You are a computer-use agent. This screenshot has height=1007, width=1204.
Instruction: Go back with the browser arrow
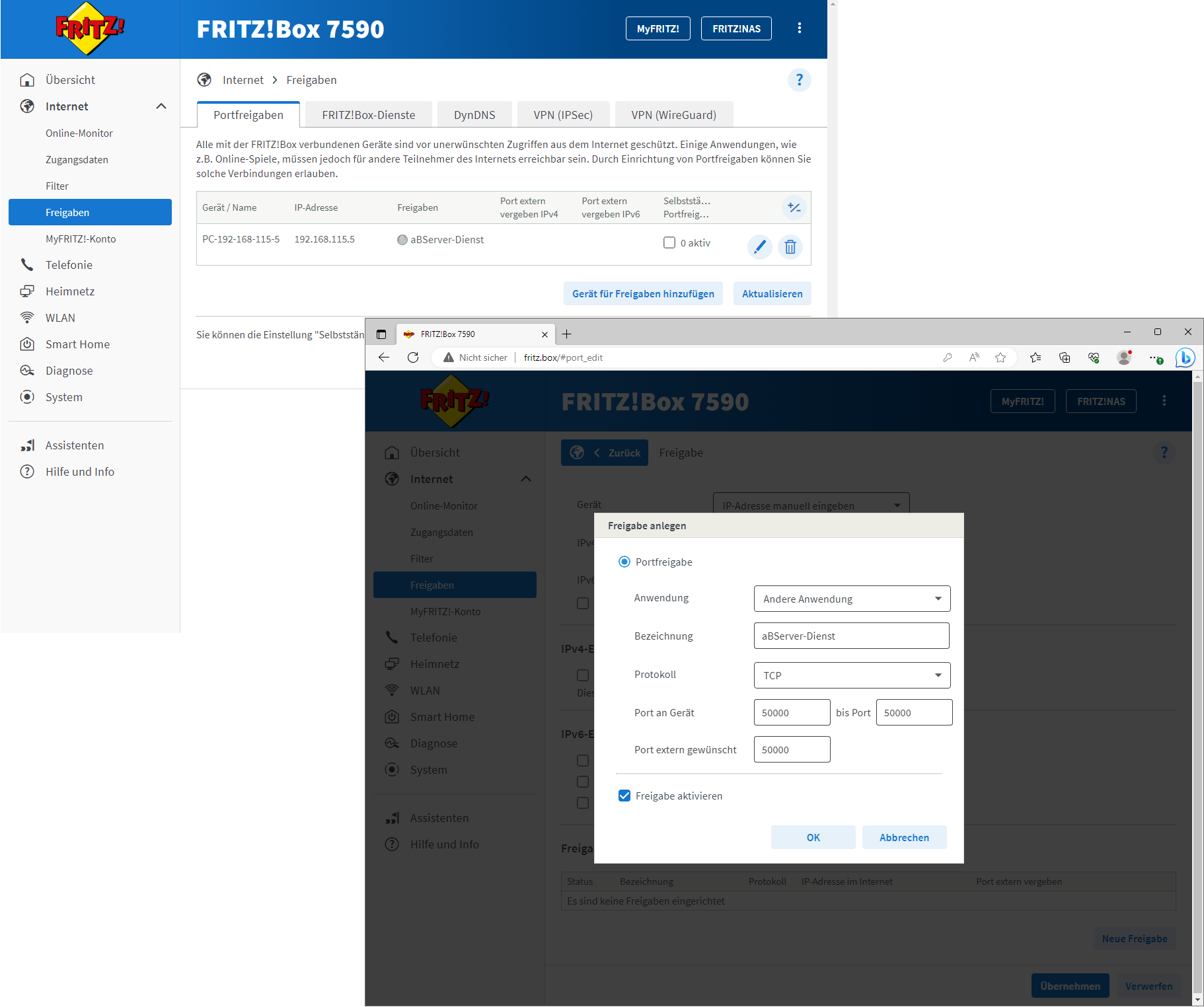[x=384, y=357]
